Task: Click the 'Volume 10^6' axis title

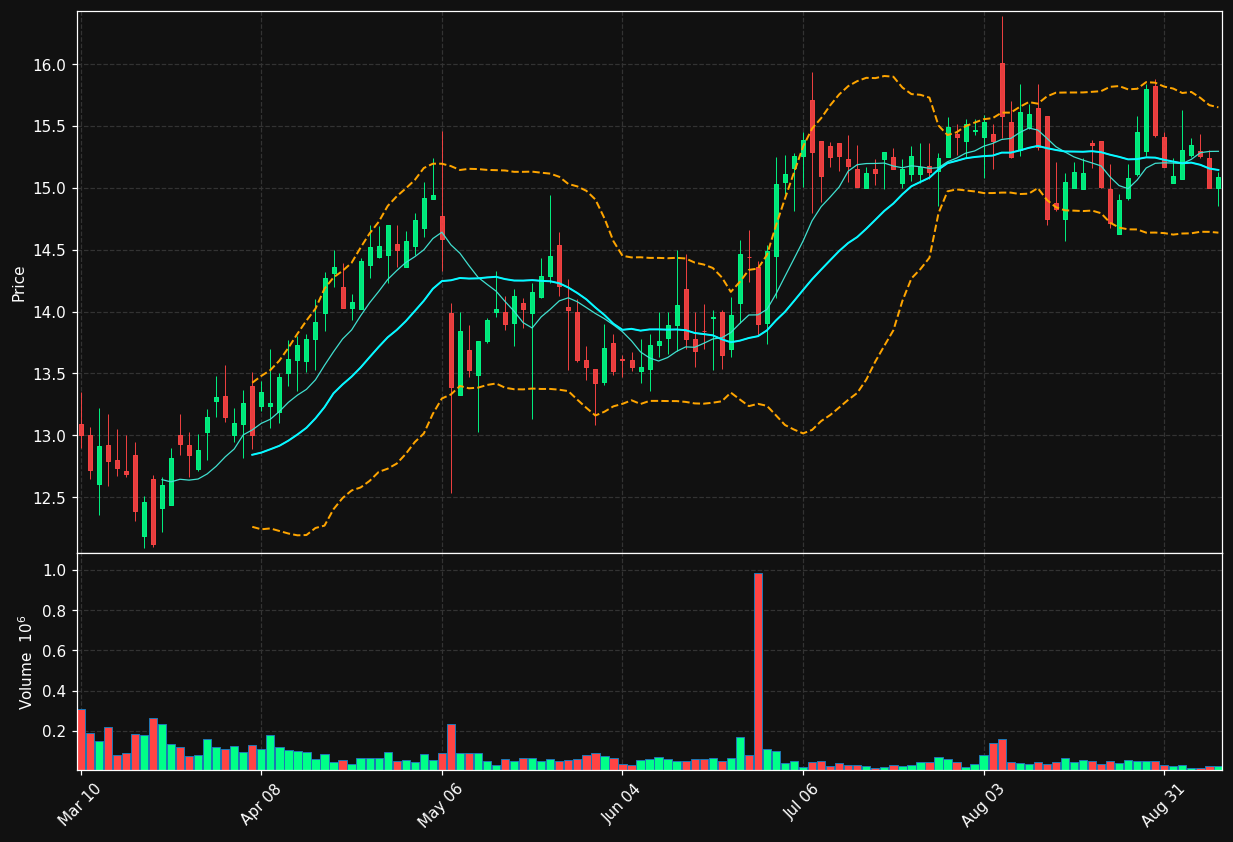Action: [x=26, y=662]
